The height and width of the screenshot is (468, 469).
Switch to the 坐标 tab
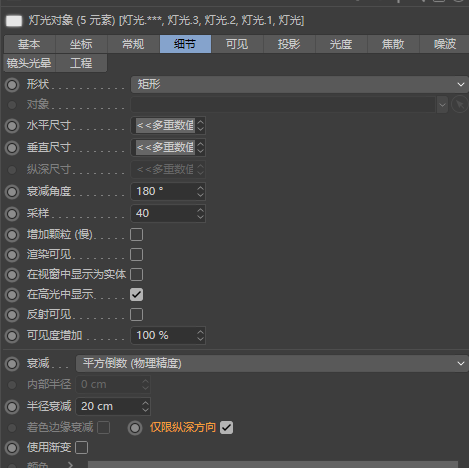point(81,44)
